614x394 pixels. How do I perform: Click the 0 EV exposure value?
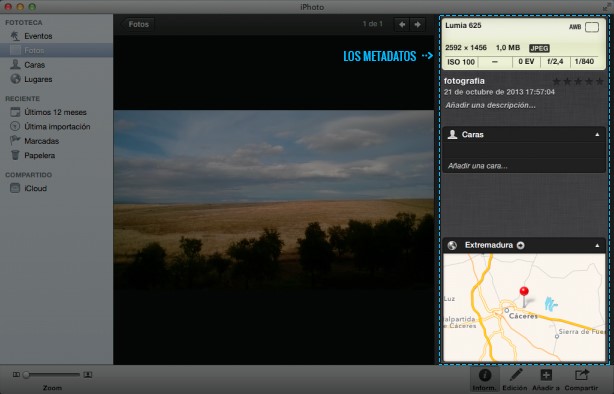(x=526, y=61)
